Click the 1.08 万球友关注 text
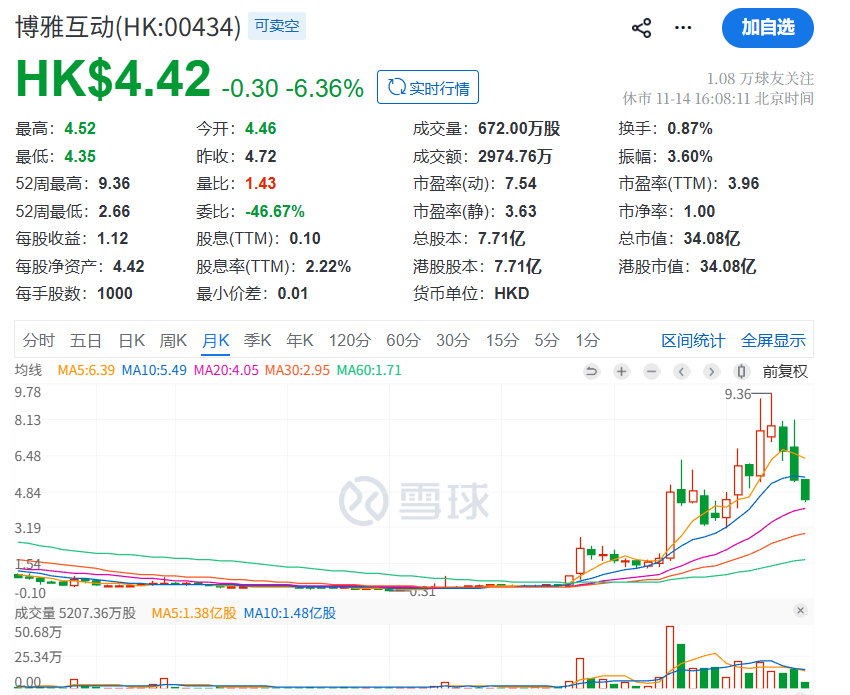The width and height of the screenshot is (850, 695). 760,79
